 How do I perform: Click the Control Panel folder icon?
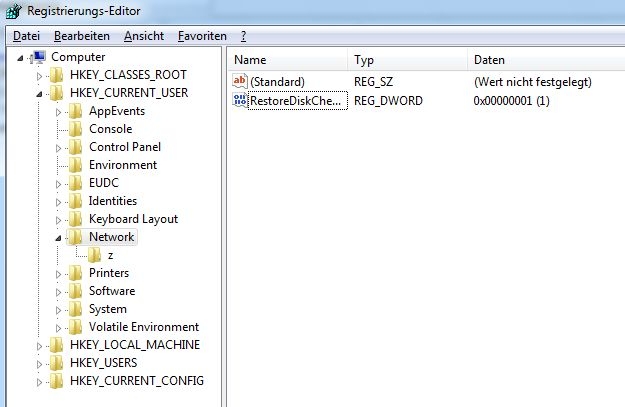pos(76,147)
